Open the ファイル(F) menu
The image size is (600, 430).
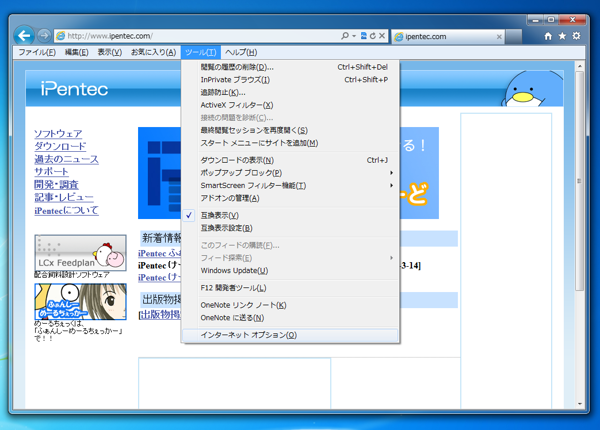pos(37,52)
